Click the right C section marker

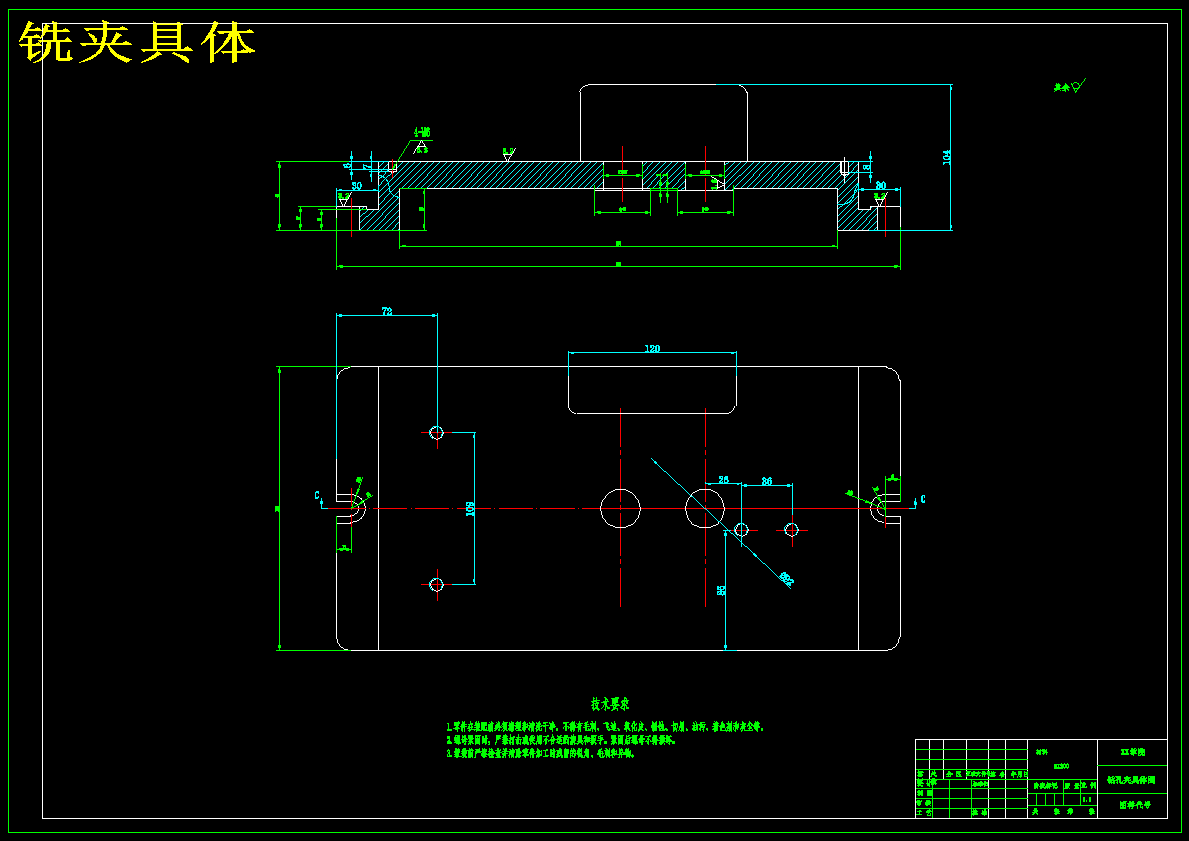(922, 499)
